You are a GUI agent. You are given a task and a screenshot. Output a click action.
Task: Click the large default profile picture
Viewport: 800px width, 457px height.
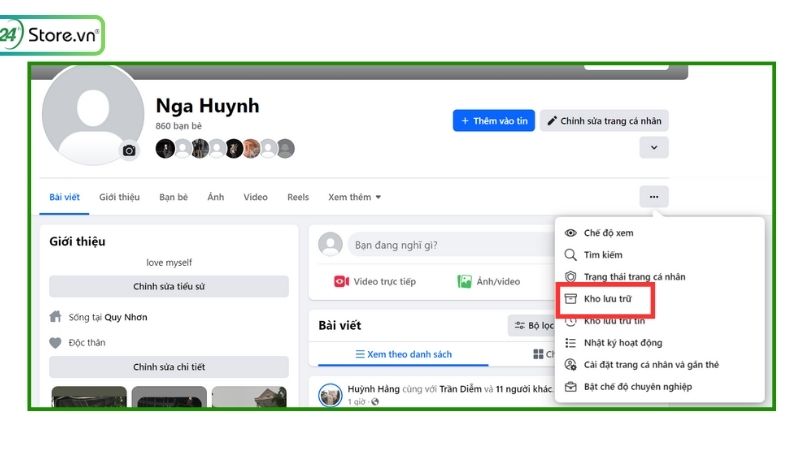pos(93,115)
